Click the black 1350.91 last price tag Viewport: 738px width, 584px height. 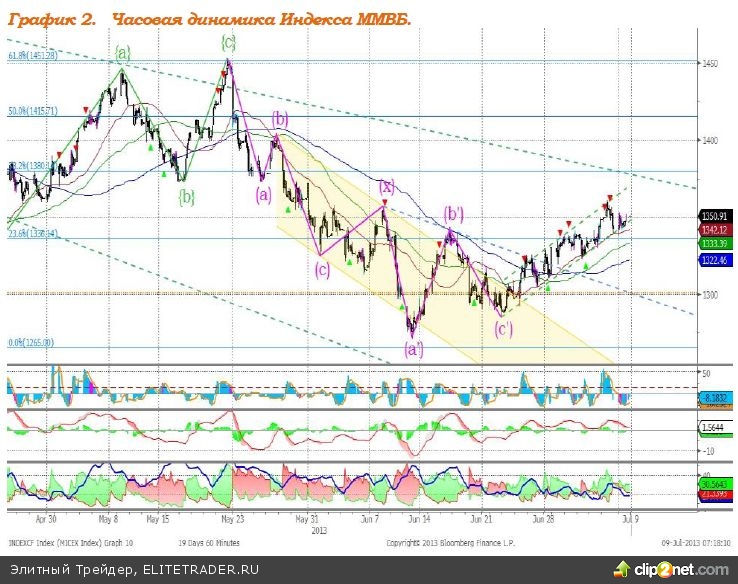715,216
